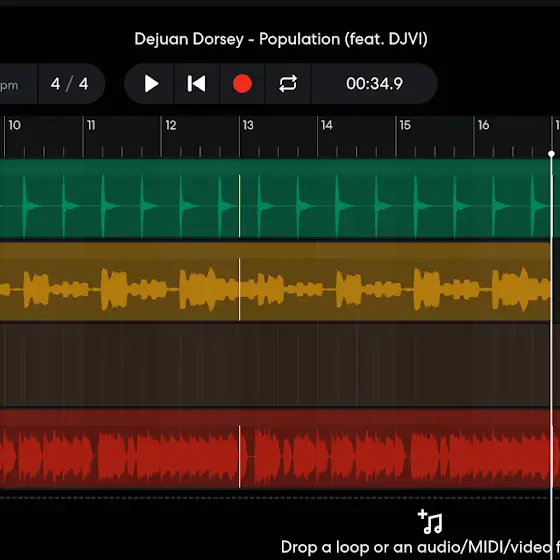
Task: Toggle the loop cycle button
Action: [x=288, y=84]
